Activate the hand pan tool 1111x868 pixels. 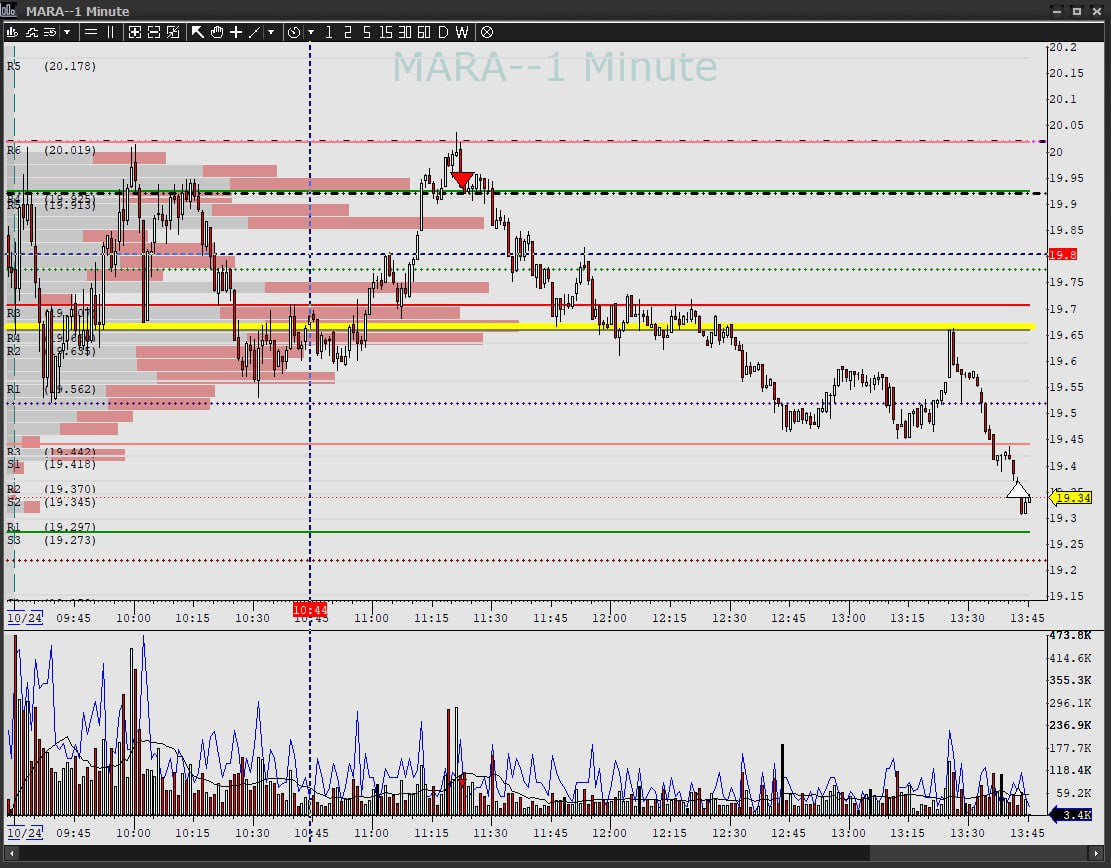(216, 32)
